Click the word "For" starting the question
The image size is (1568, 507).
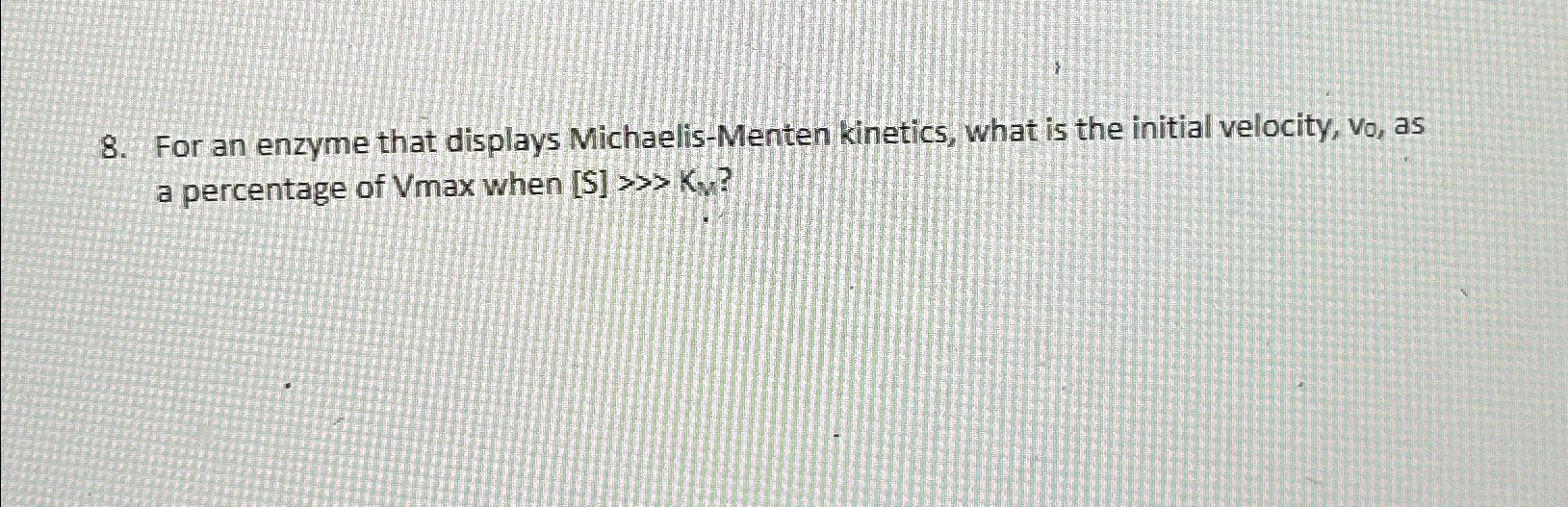178,147
